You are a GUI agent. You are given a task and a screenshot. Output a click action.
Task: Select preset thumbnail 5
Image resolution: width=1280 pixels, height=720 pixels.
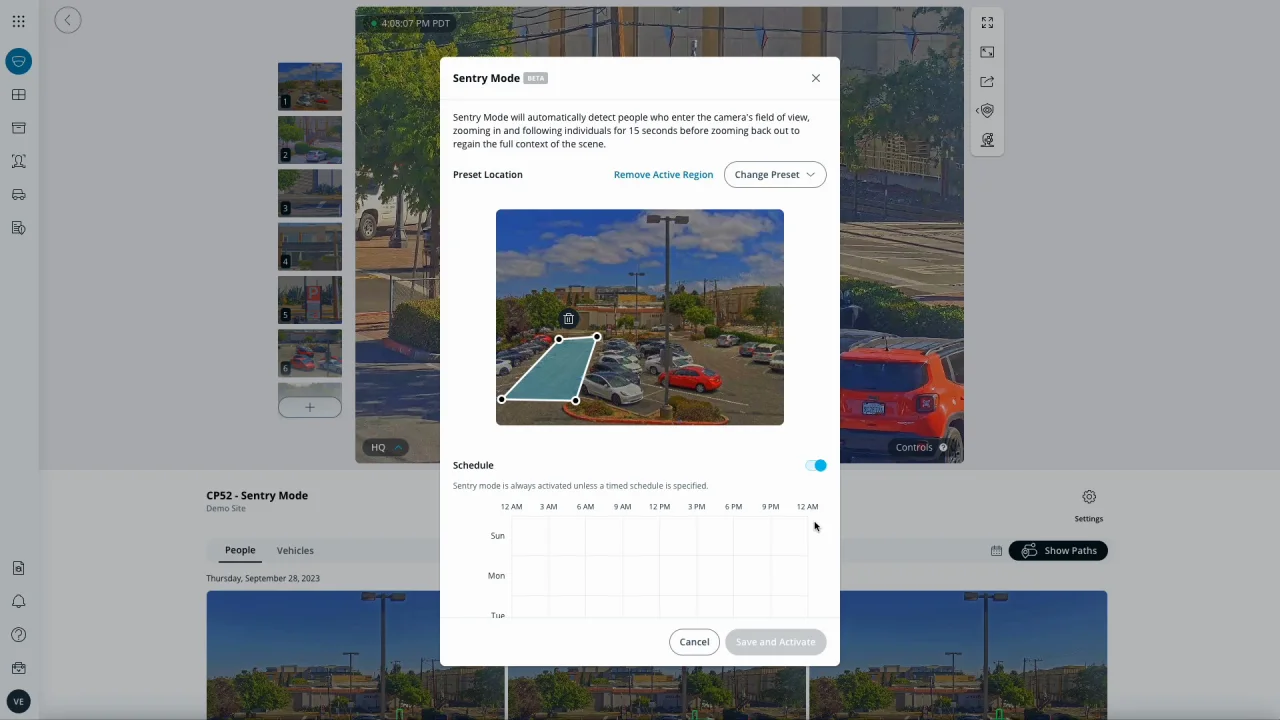(310, 300)
